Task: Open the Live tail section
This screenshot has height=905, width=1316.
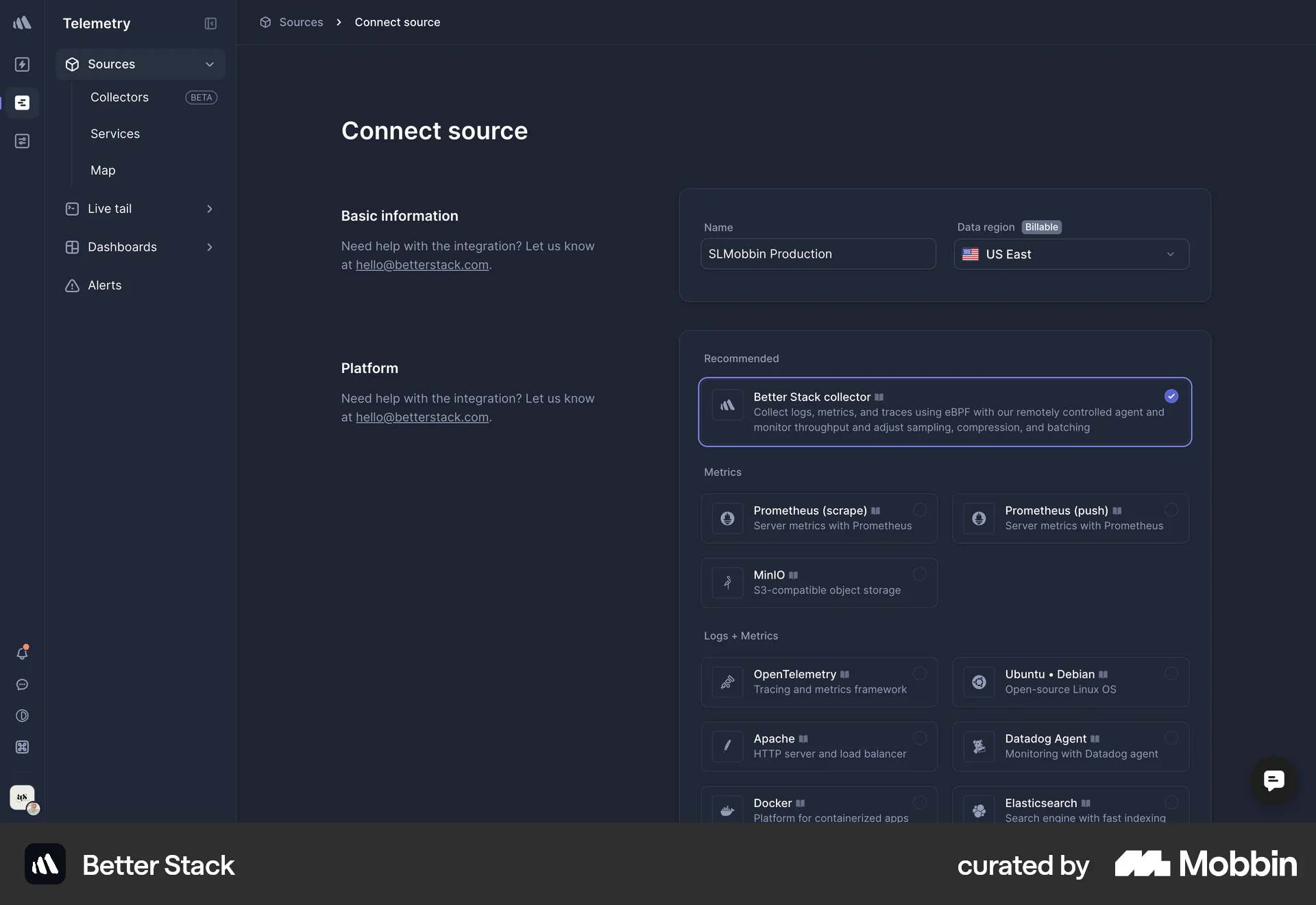Action: [111, 208]
